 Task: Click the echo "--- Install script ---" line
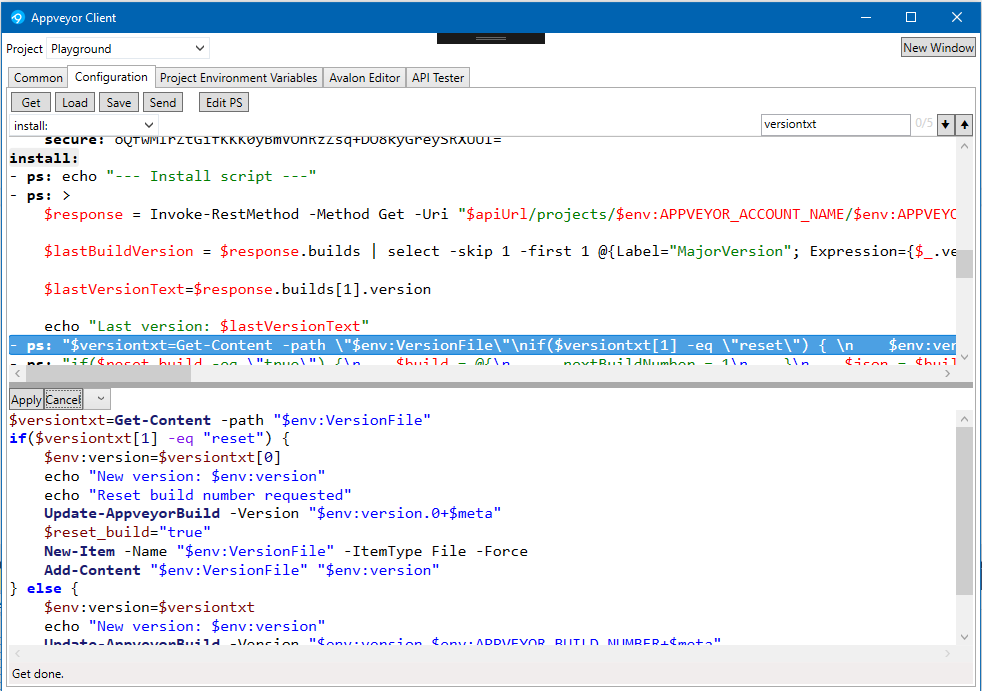pyautogui.click(x=163, y=177)
